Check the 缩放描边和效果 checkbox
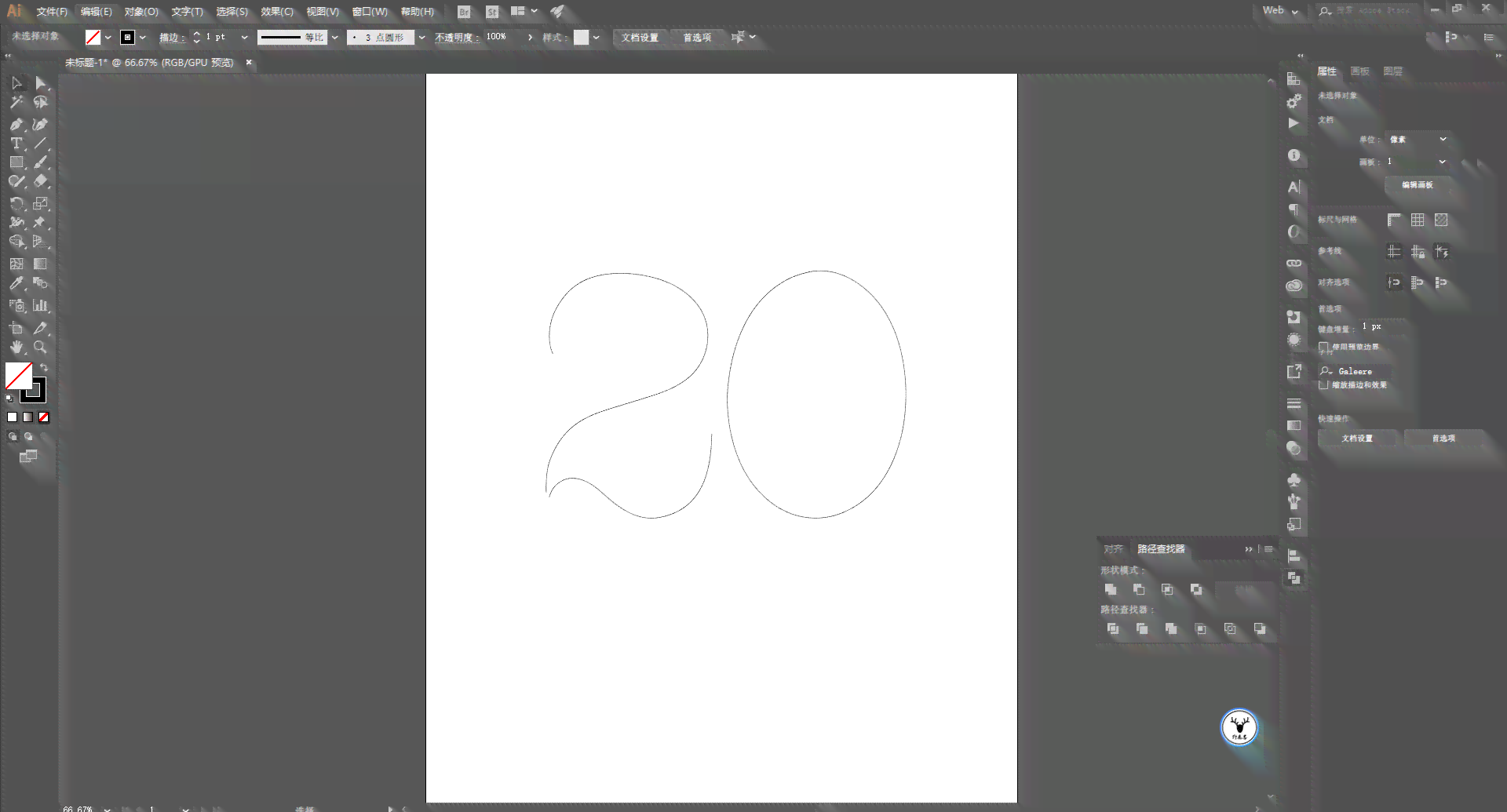The height and width of the screenshot is (812, 1507). pyautogui.click(x=1324, y=385)
